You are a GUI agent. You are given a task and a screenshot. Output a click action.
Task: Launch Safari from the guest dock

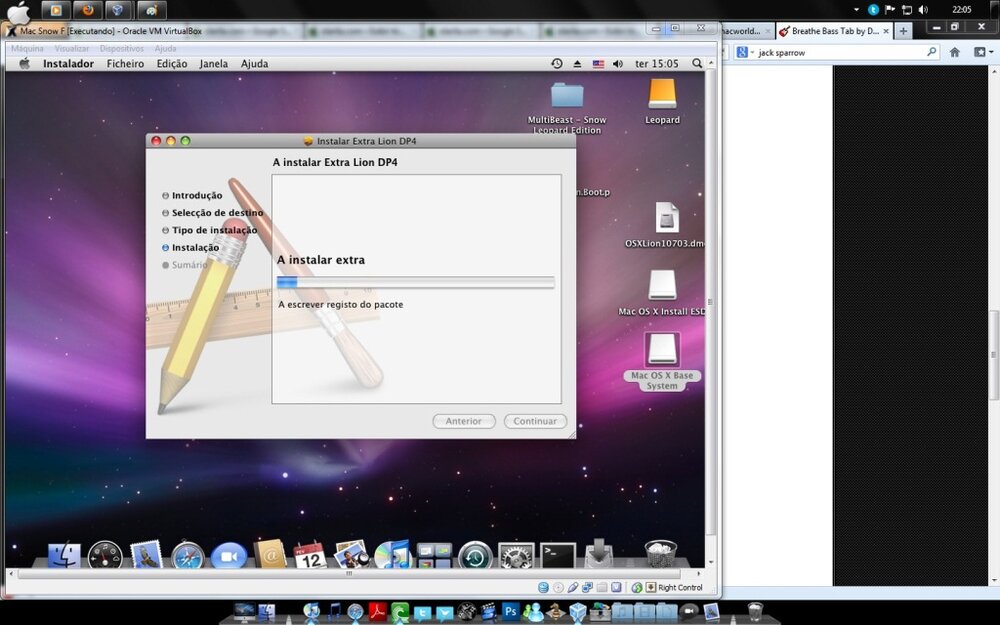coord(187,556)
